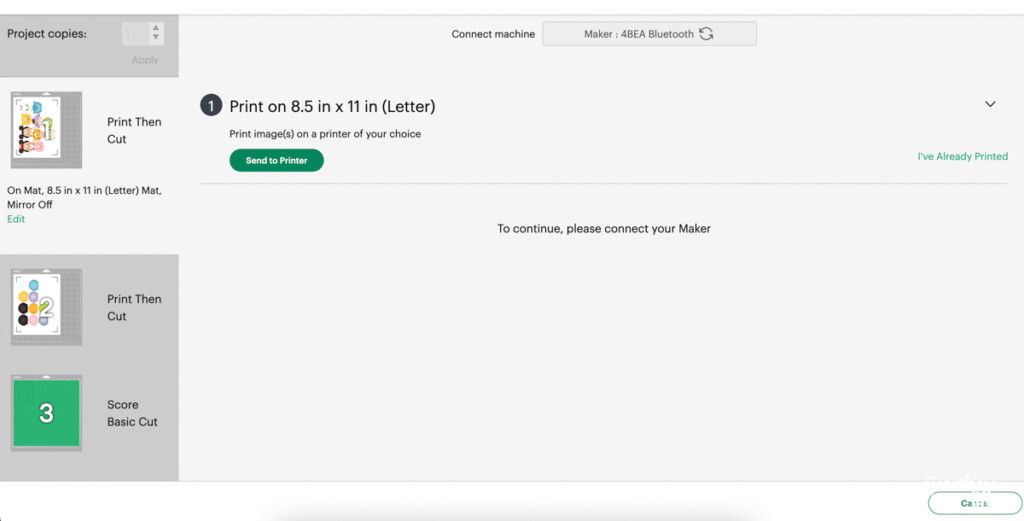
Task: Collapse the Print on Letter section chevron
Action: 990,104
